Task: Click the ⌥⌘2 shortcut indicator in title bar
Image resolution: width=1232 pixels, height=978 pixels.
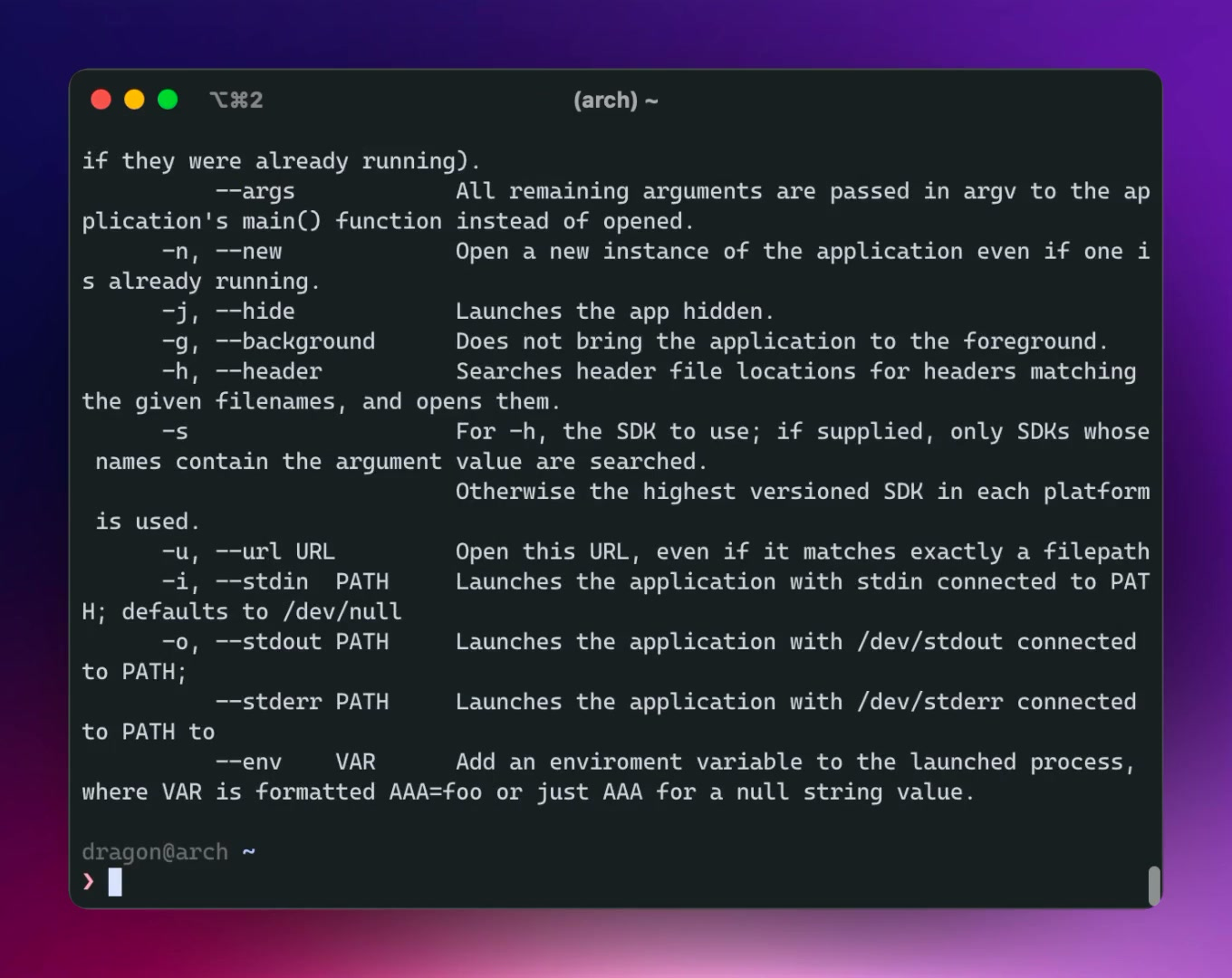Action: pyautogui.click(x=236, y=100)
